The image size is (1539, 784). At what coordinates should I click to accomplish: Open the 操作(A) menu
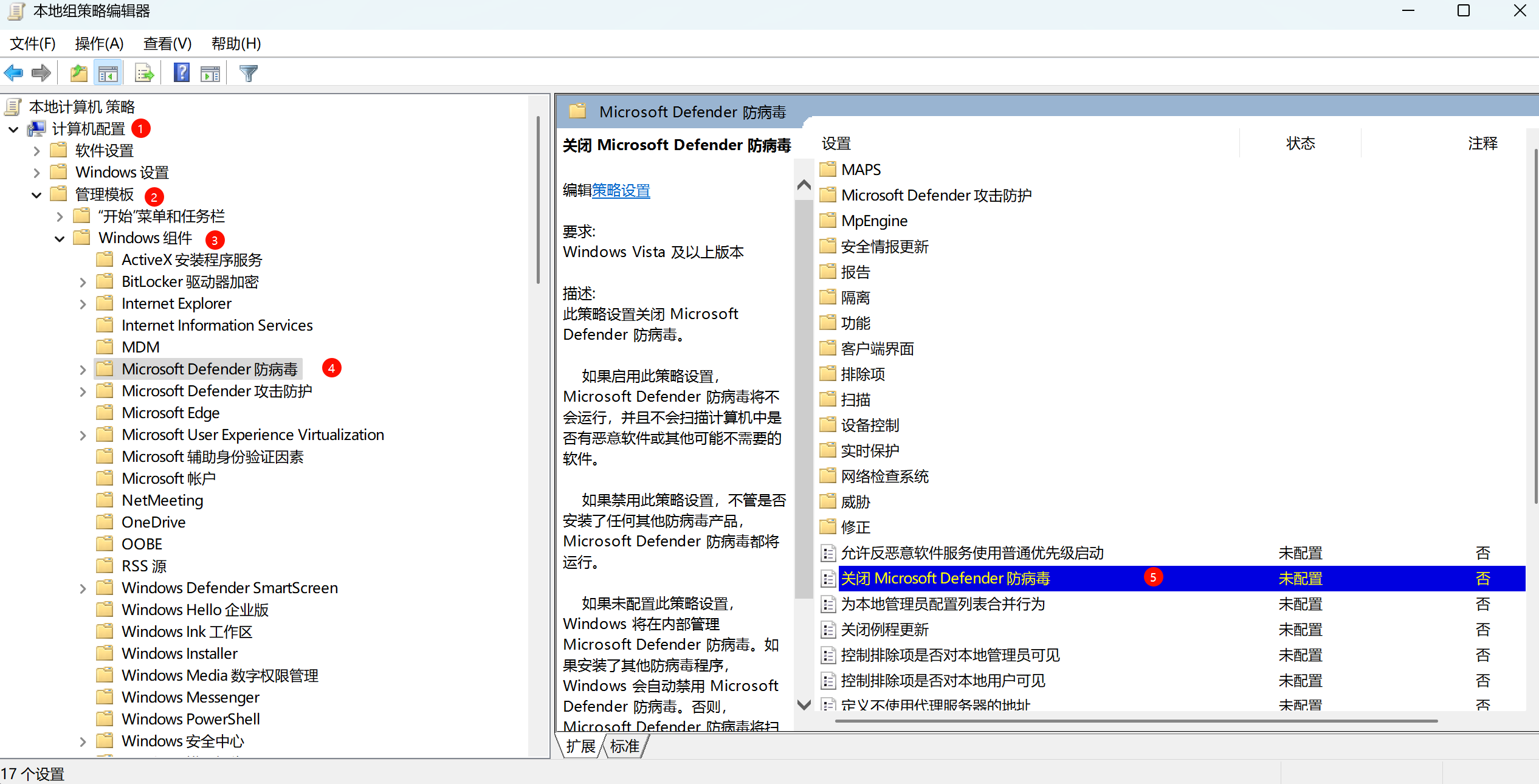(99, 44)
